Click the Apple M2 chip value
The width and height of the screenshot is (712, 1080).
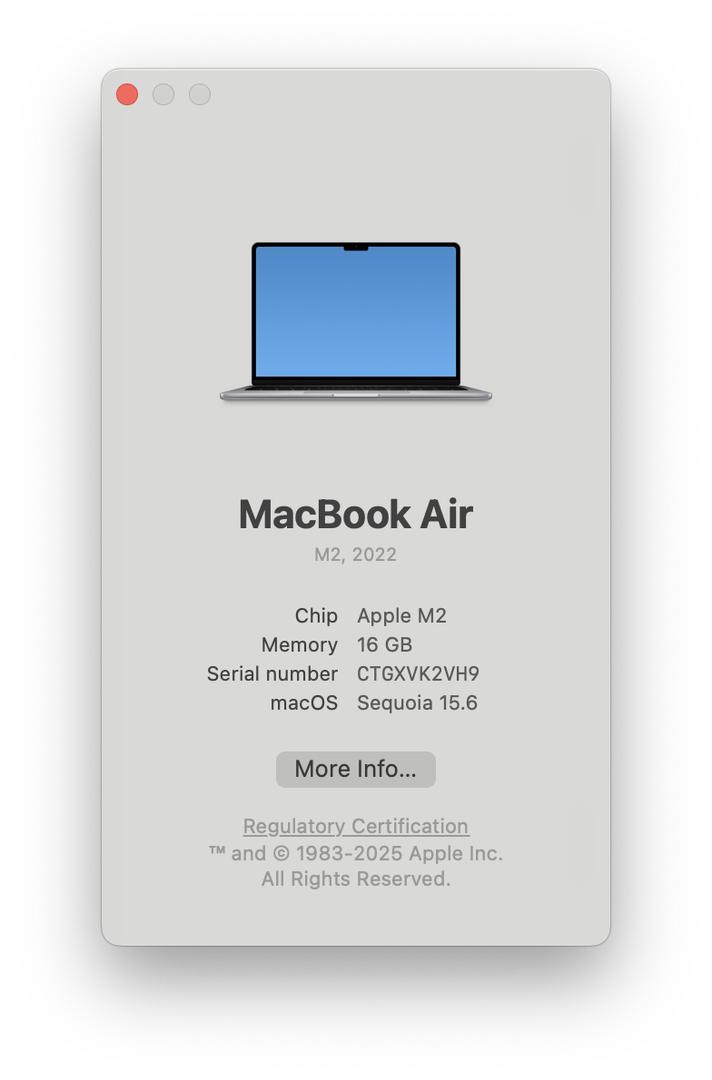coord(402,616)
